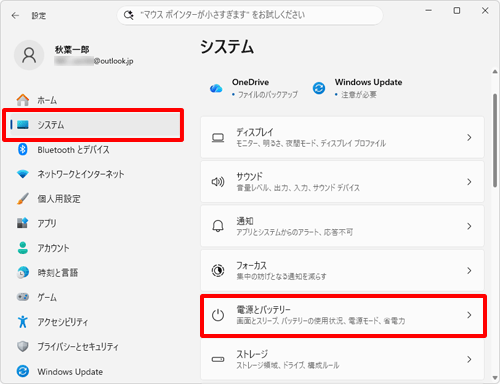Click the Bluetooth icon in sidebar

coord(23,149)
